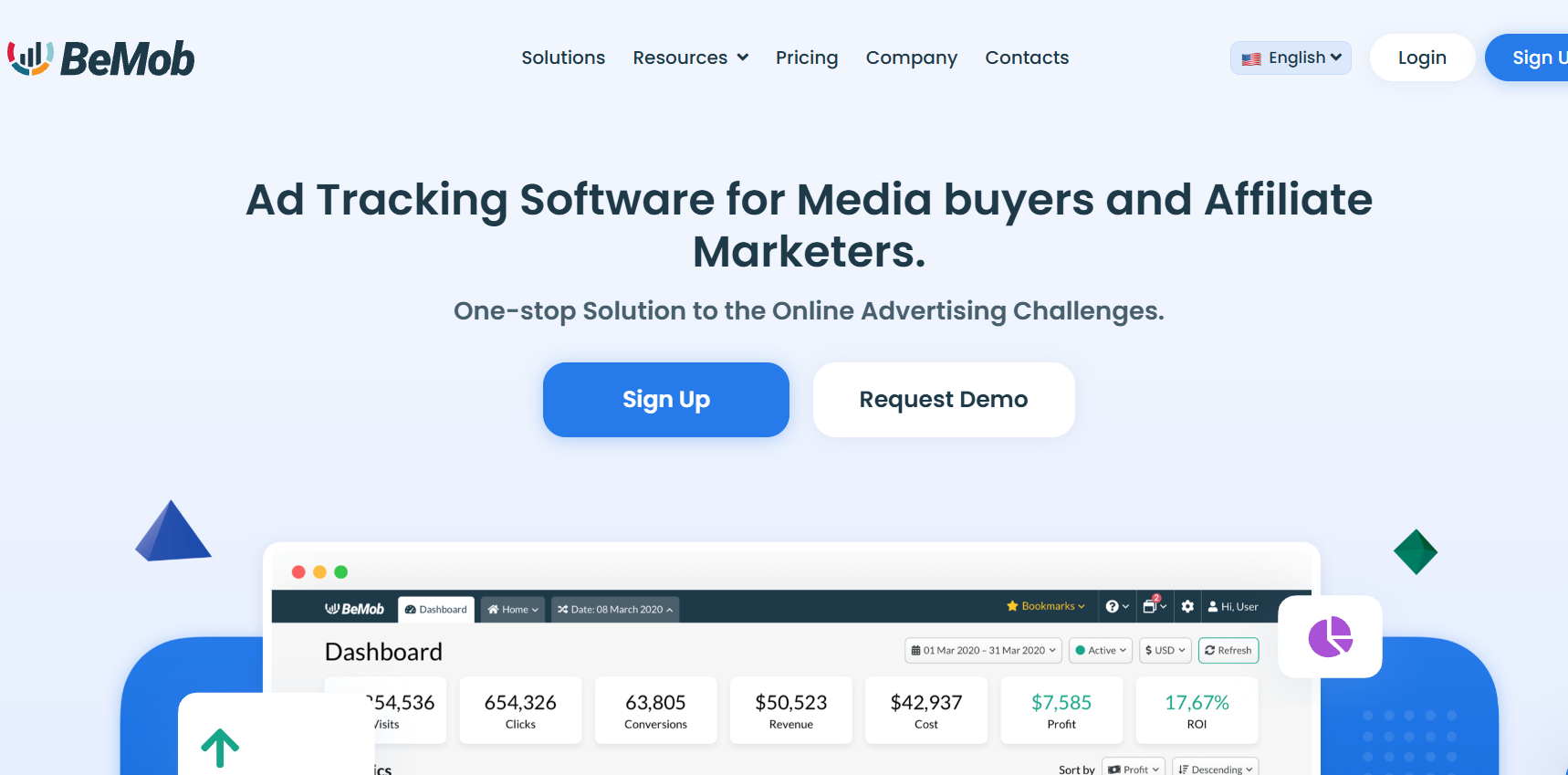This screenshot has width=1568, height=775.
Task: Click the Login button
Action: [x=1422, y=58]
